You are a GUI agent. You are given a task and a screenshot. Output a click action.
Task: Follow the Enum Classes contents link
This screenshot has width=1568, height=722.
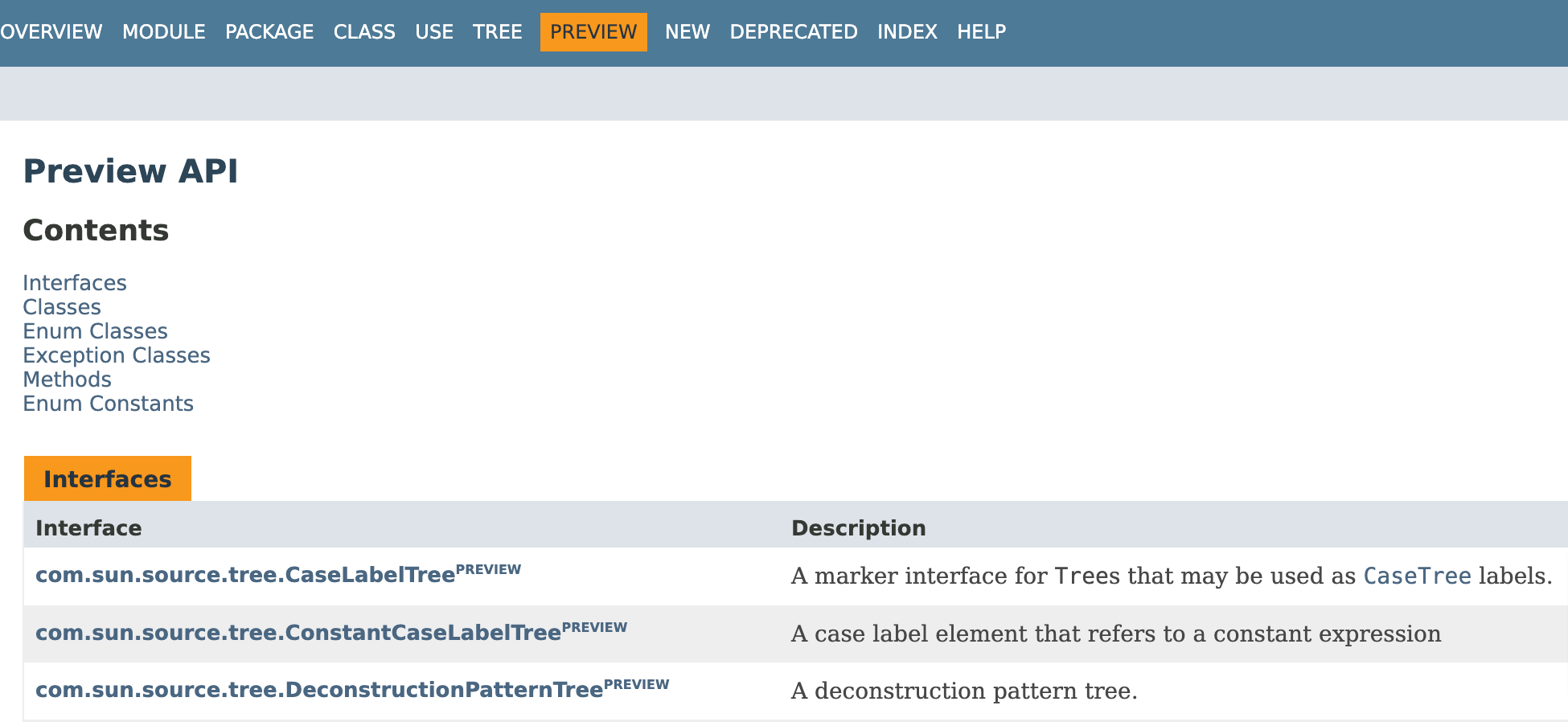[95, 331]
